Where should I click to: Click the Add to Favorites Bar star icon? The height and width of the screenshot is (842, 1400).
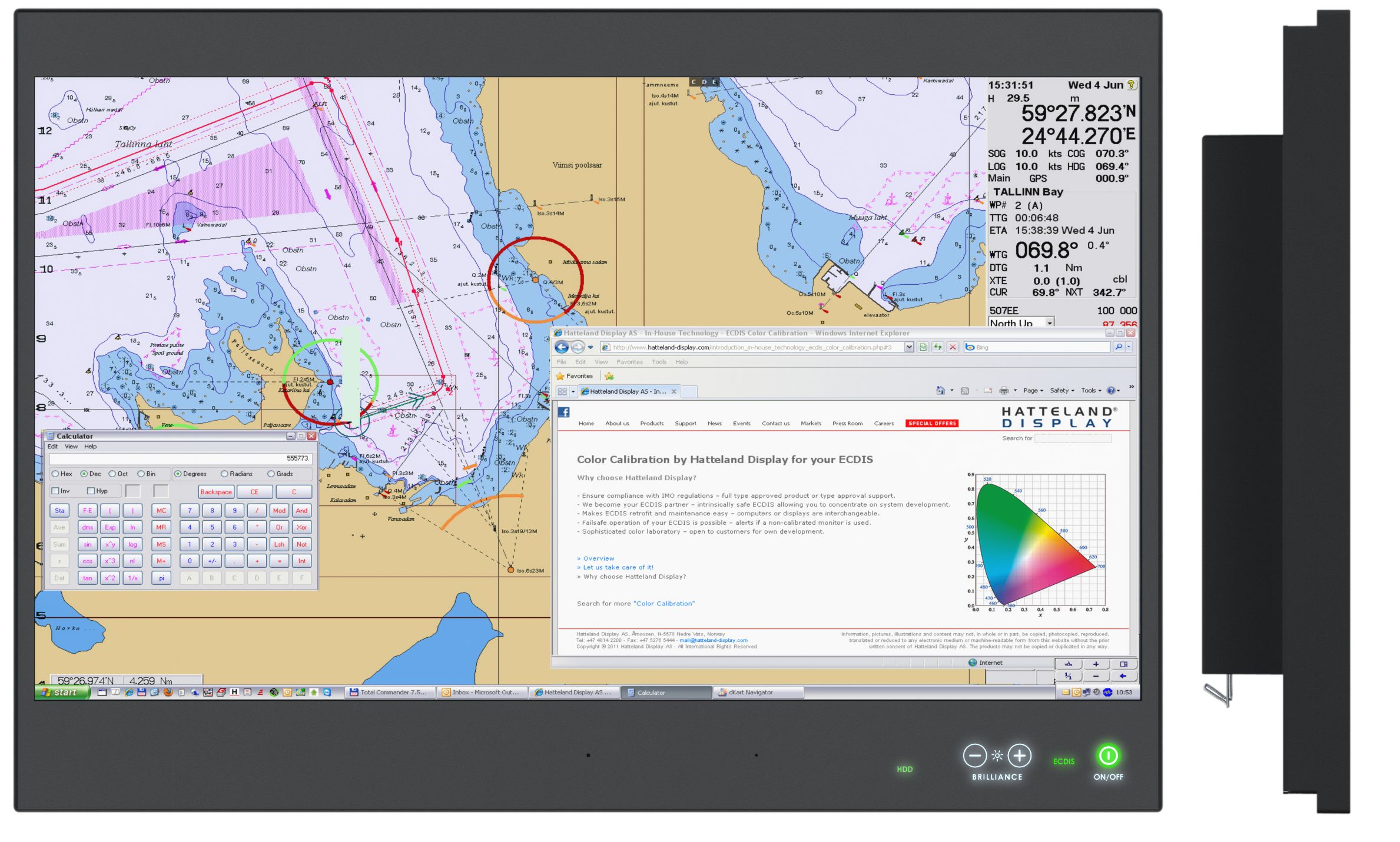609,376
